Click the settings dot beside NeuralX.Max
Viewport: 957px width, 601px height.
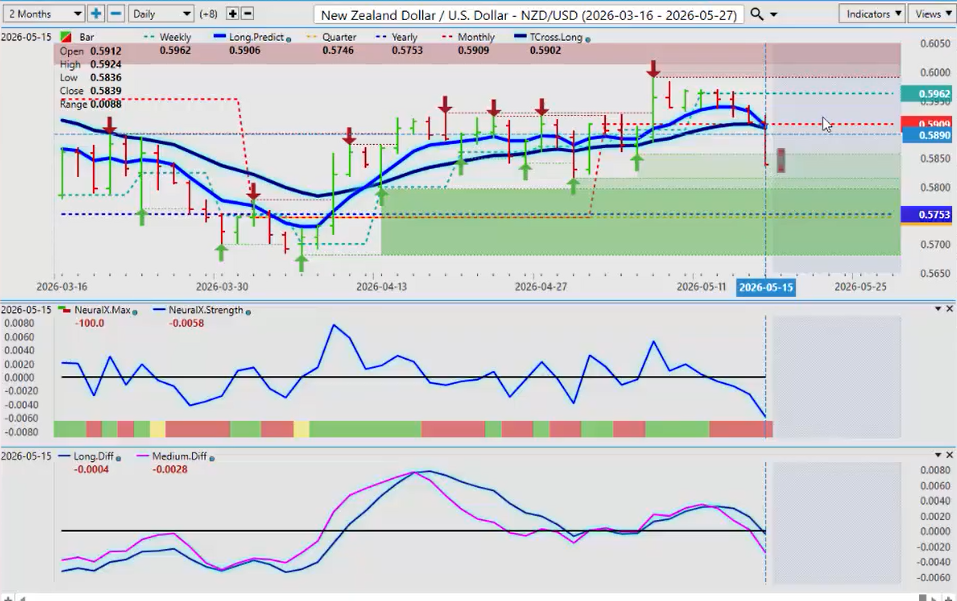point(135,312)
